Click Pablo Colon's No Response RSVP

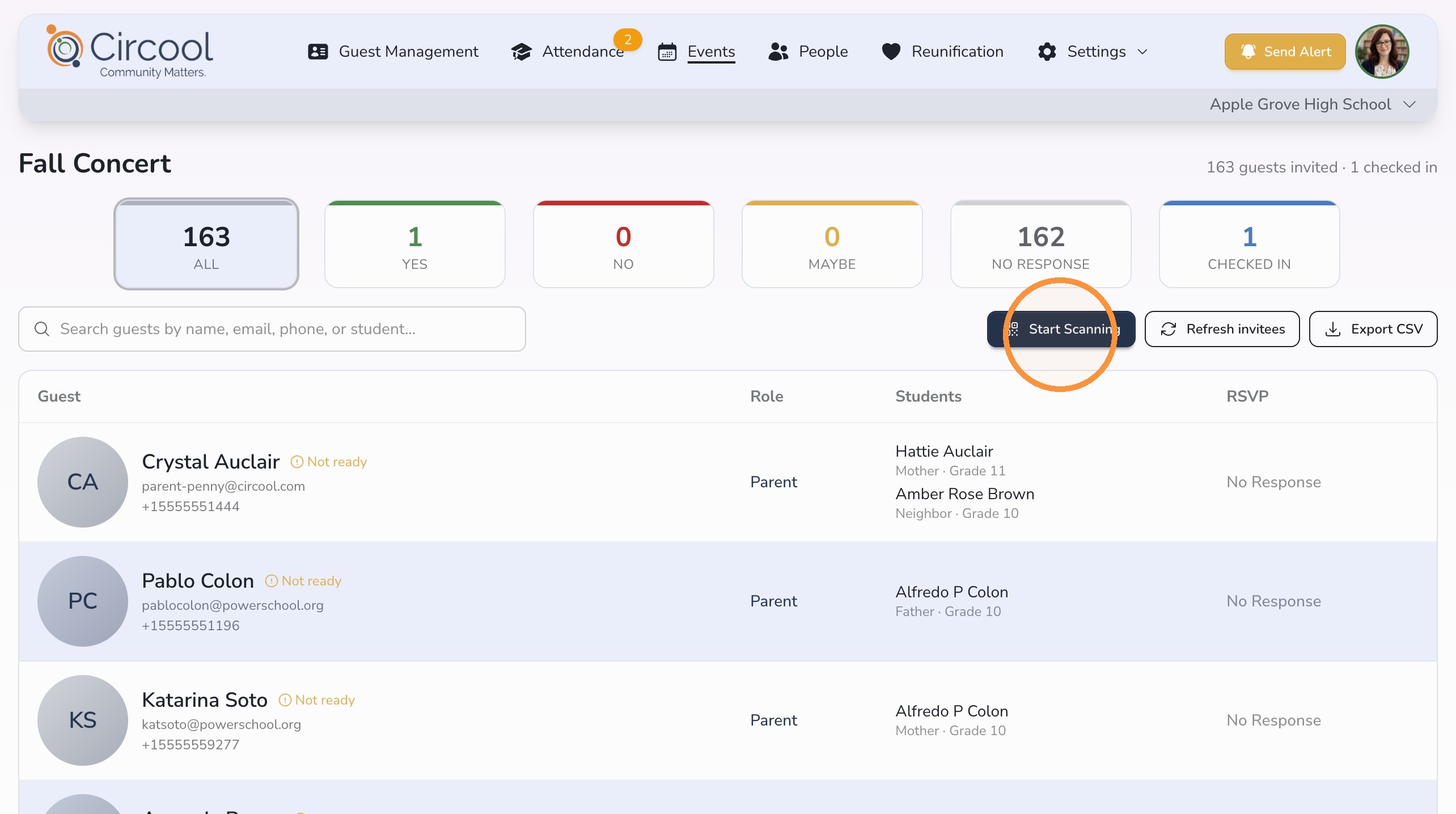[x=1273, y=601]
